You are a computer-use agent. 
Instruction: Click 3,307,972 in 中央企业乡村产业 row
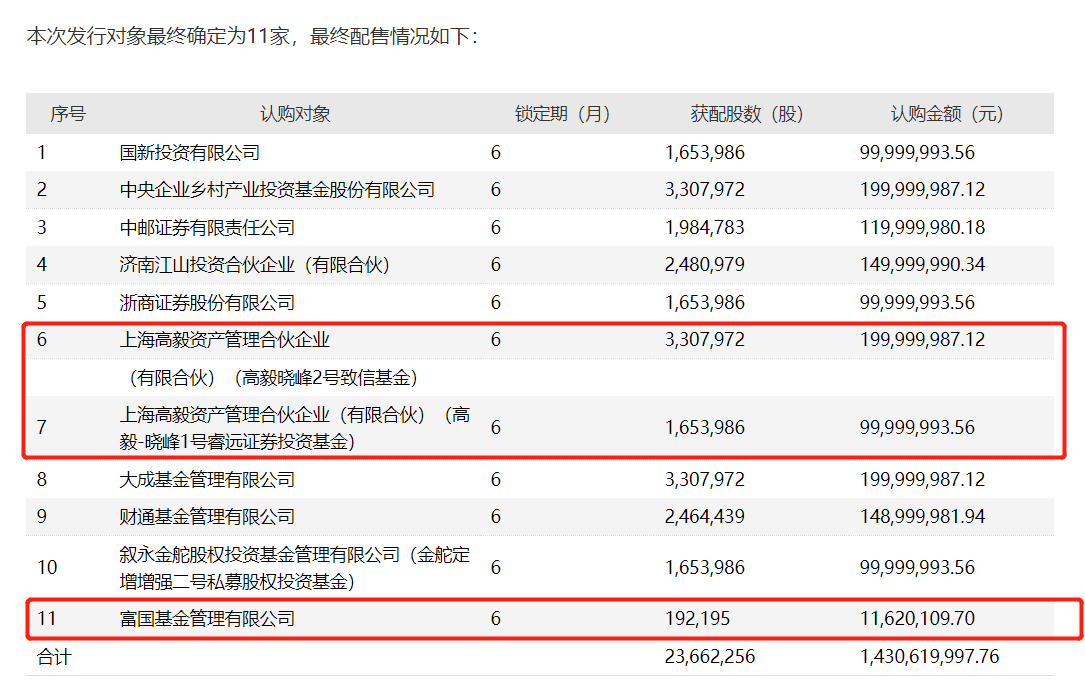coord(704,190)
